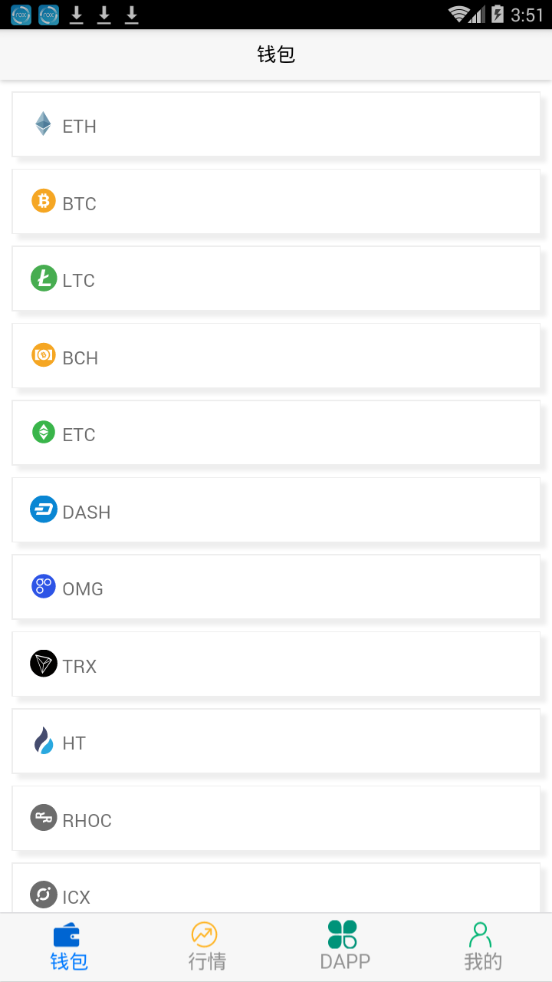Image resolution: width=552 pixels, height=982 pixels.
Task: Switch to the DAPP tab
Action: tap(345, 946)
